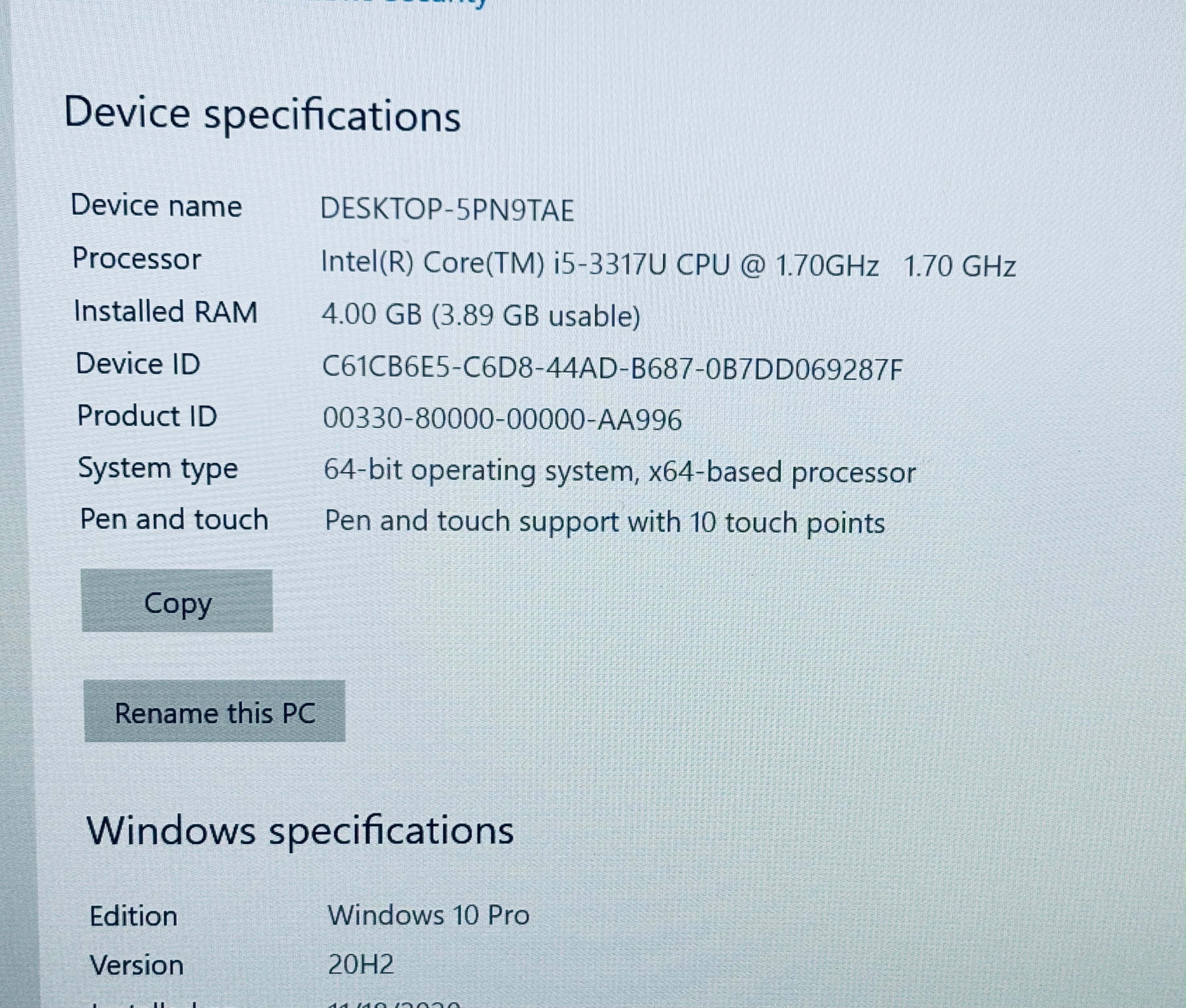
Task: Click the Version label
Action: coord(137,965)
